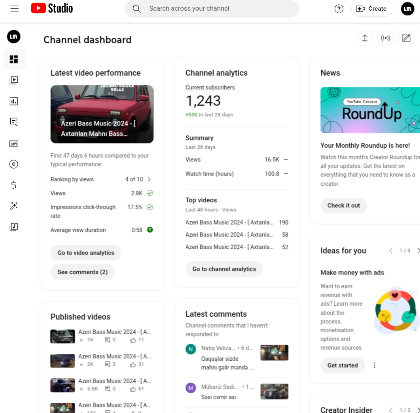The width and height of the screenshot is (420, 413).
Task: Open Earn dollar-sign section in sidebar
Action: pos(14,185)
